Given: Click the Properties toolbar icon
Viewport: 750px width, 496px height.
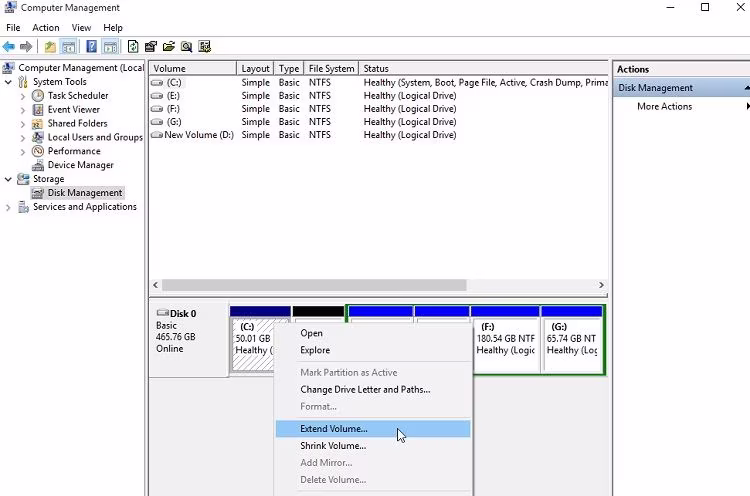Looking at the screenshot, I should point(151,46).
